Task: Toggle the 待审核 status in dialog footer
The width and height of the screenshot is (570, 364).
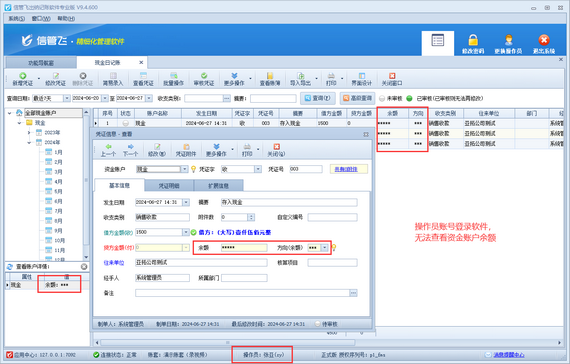Action: tap(318, 324)
